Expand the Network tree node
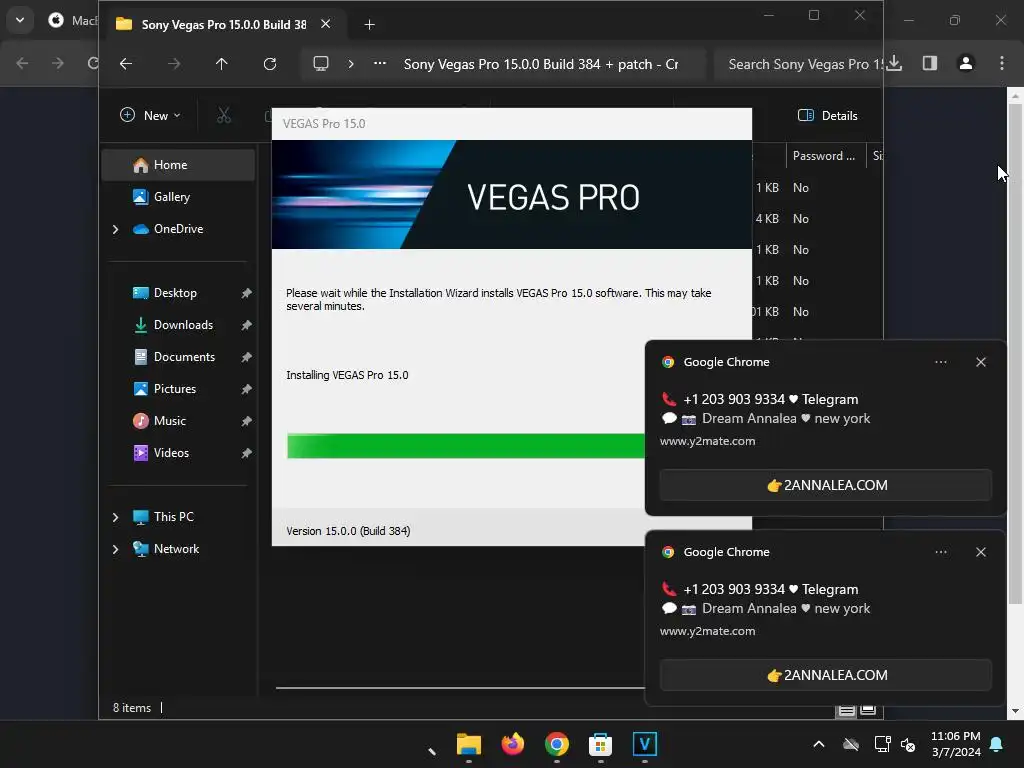This screenshot has height=768, width=1024. click(x=116, y=549)
